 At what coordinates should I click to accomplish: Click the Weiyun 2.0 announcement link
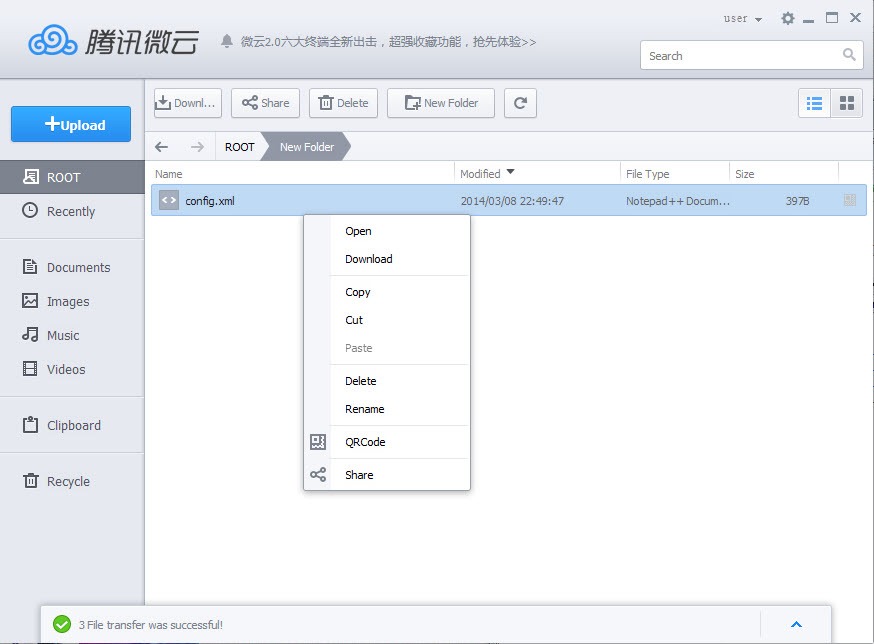click(x=389, y=42)
